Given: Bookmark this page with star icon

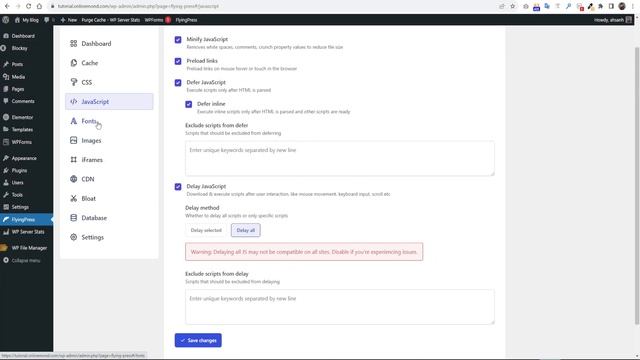Looking at the screenshot, I should coord(513,6).
